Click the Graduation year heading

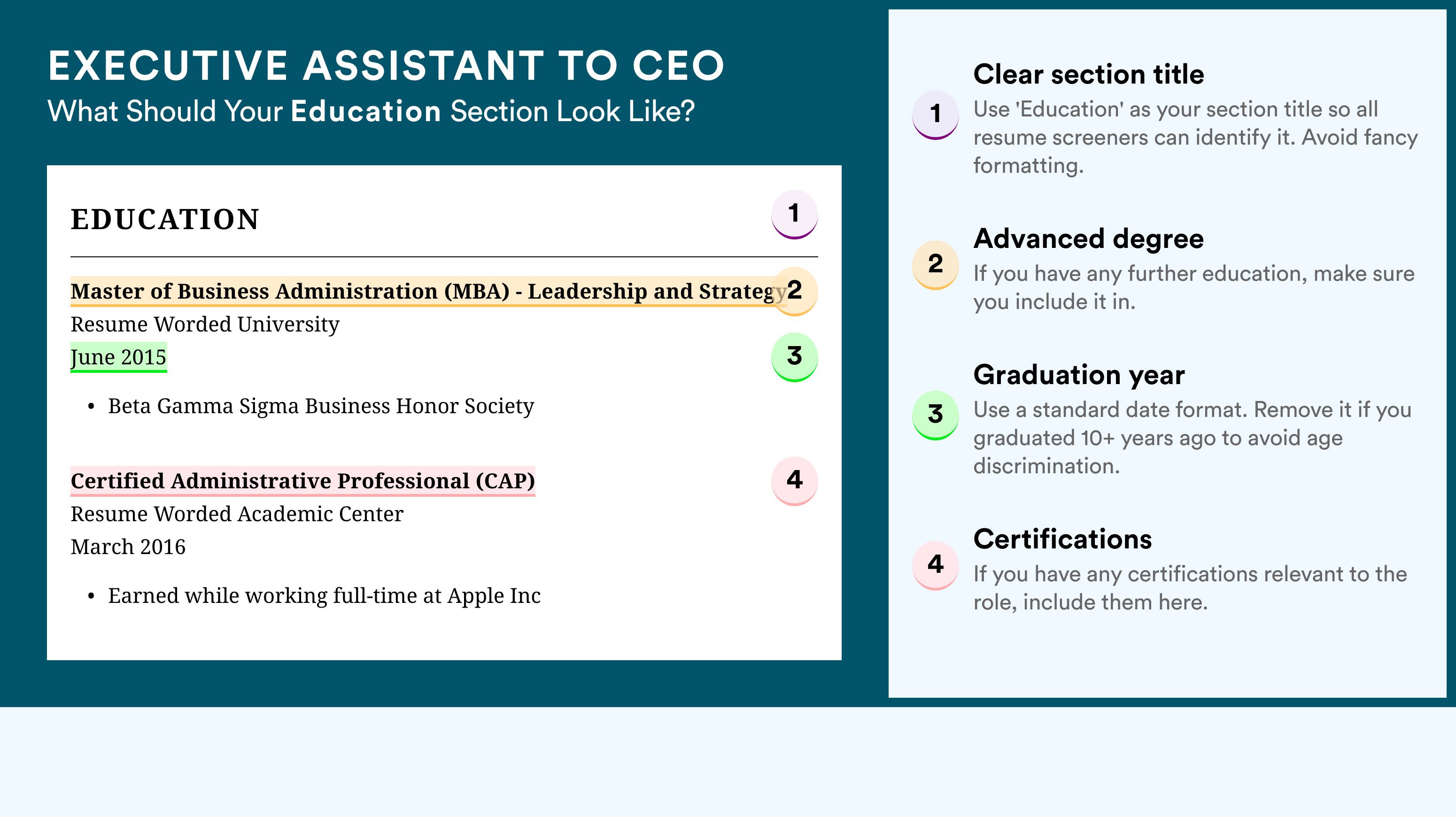1079,375
